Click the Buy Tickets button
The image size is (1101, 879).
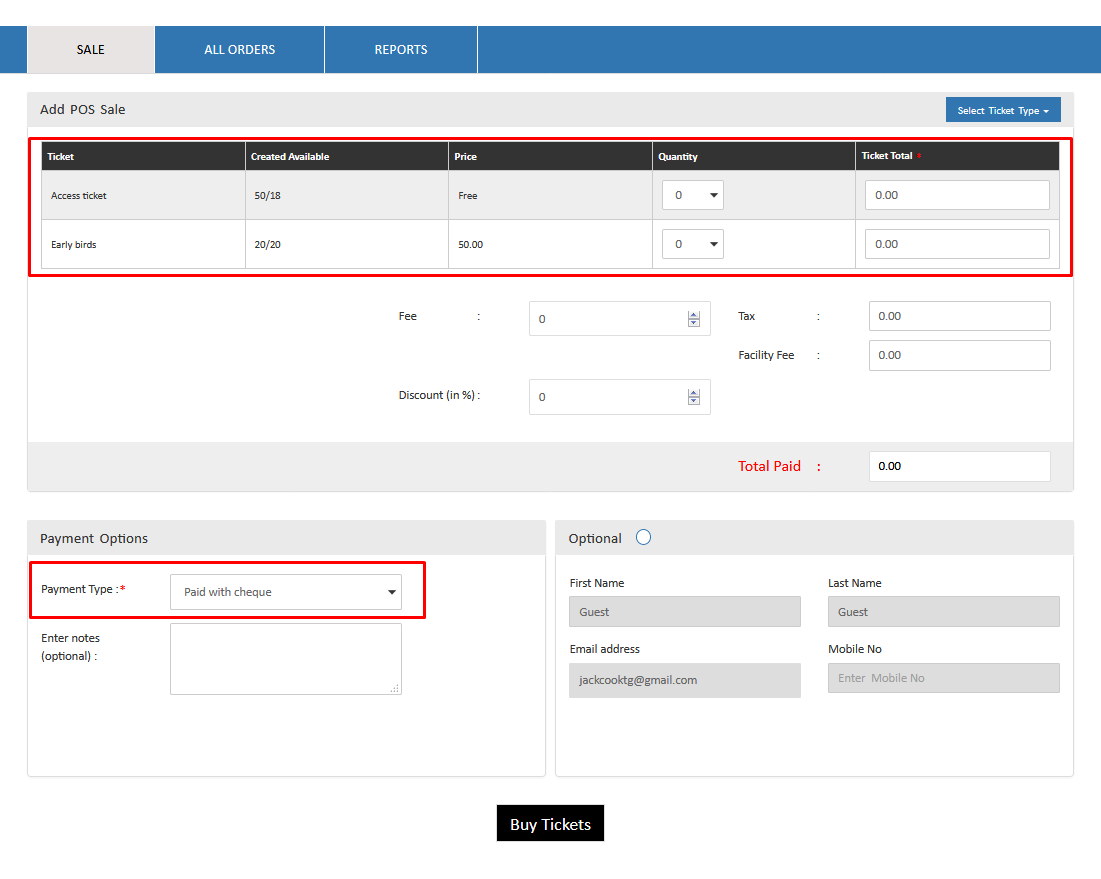(x=550, y=824)
